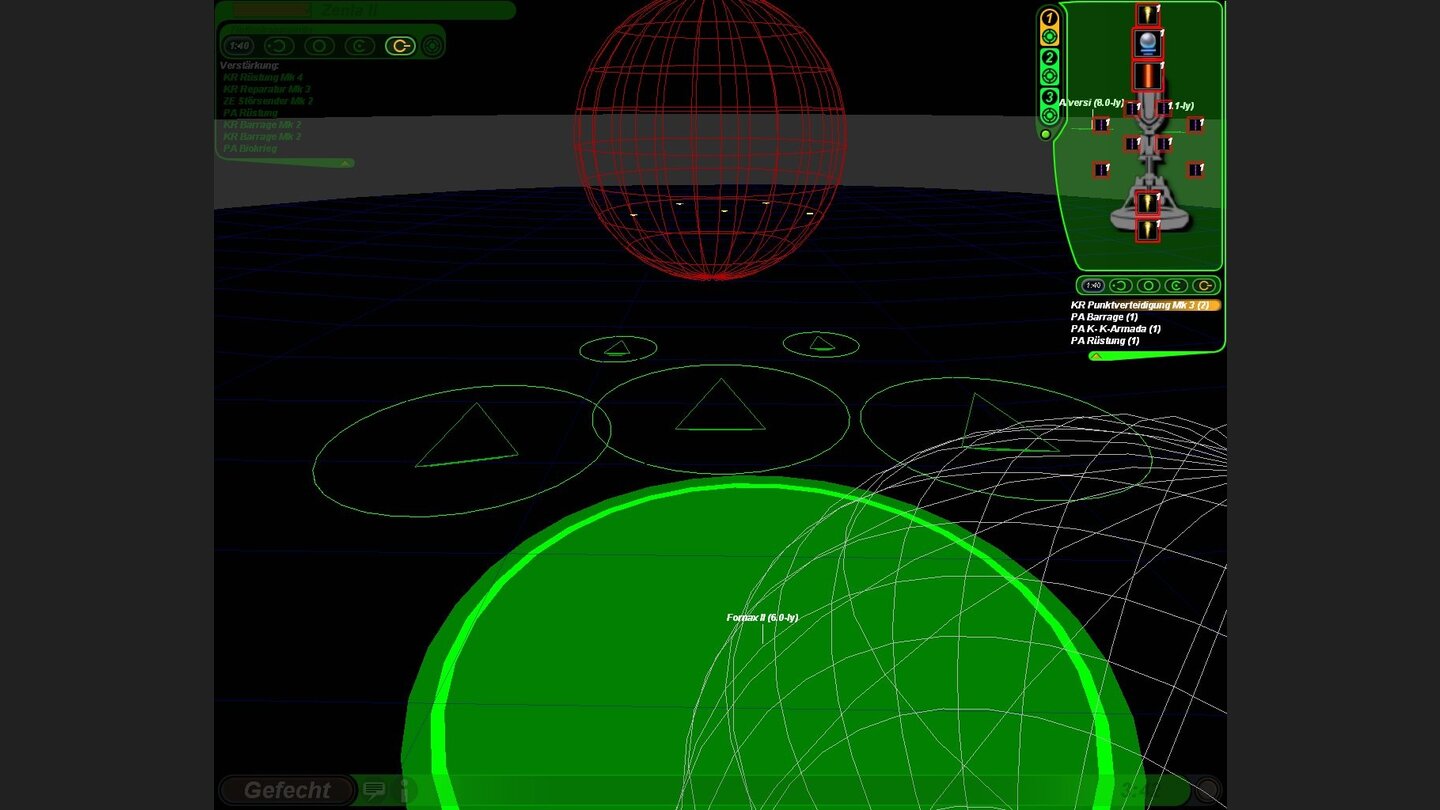The height and width of the screenshot is (810, 1440).
Task: Select reinforcement KR Reparatur Mk 3
Action: pyautogui.click(x=267, y=89)
